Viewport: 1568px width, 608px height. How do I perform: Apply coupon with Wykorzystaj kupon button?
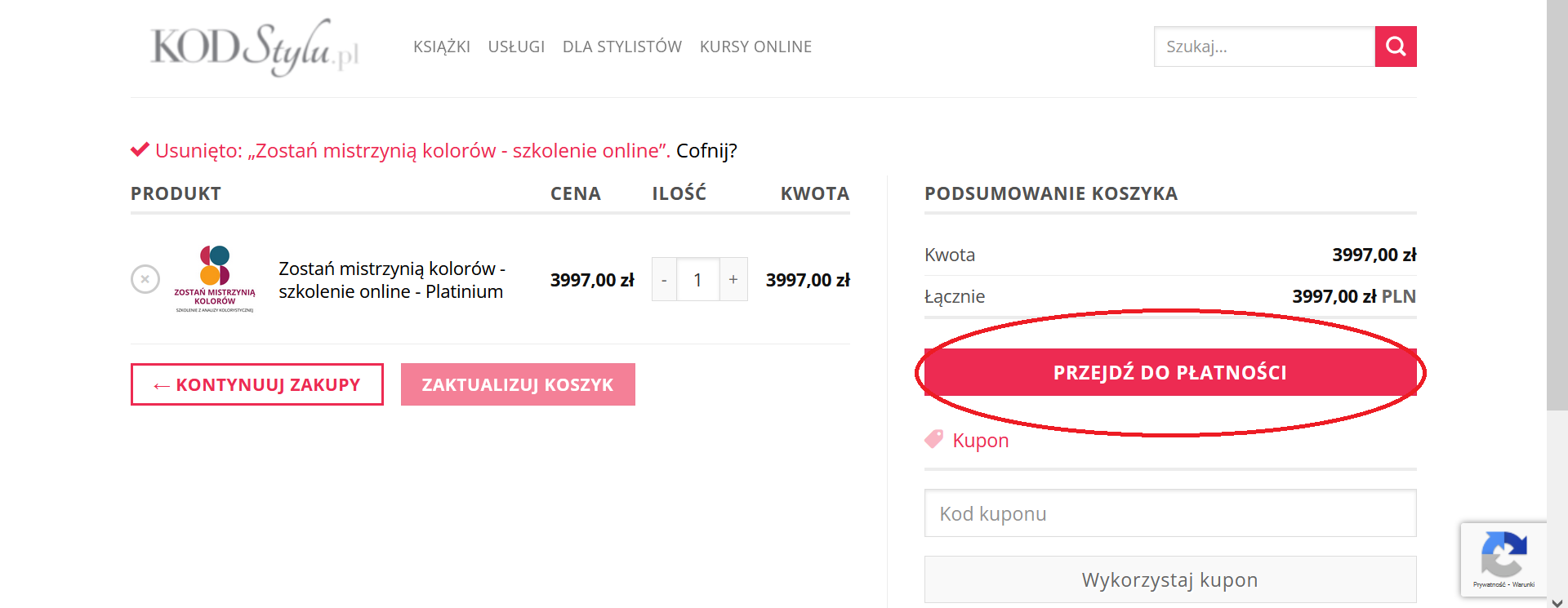[1169, 579]
